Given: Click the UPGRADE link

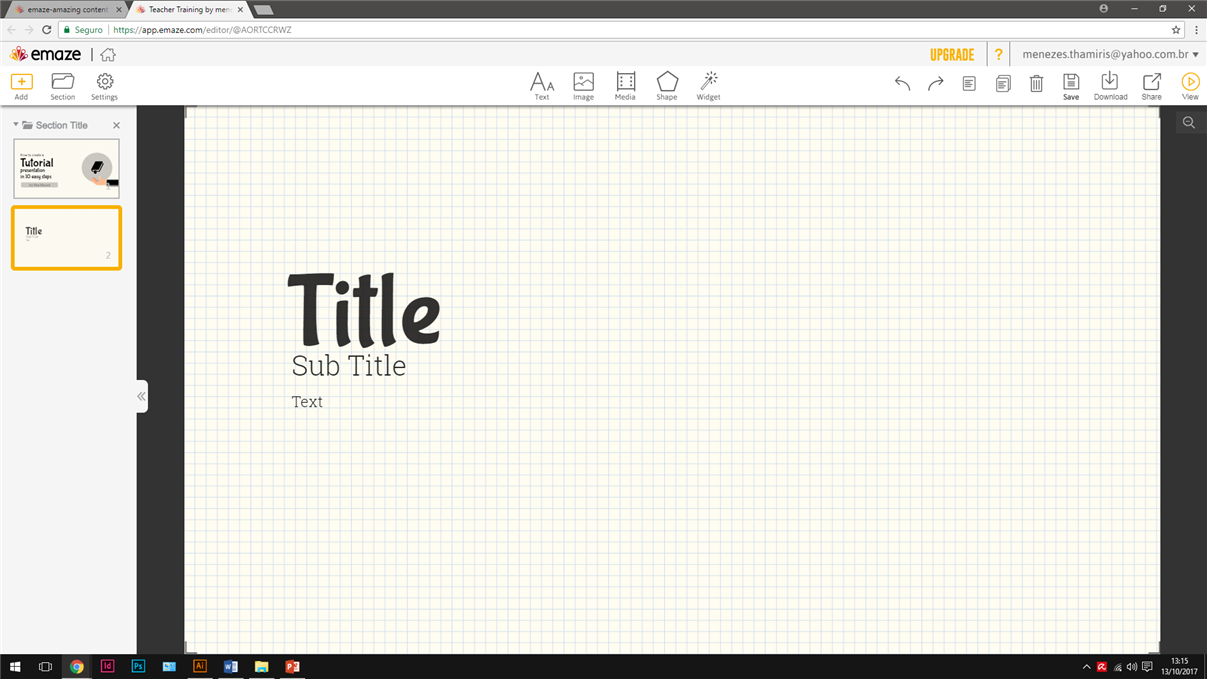Looking at the screenshot, I should pyautogui.click(x=952, y=55).
